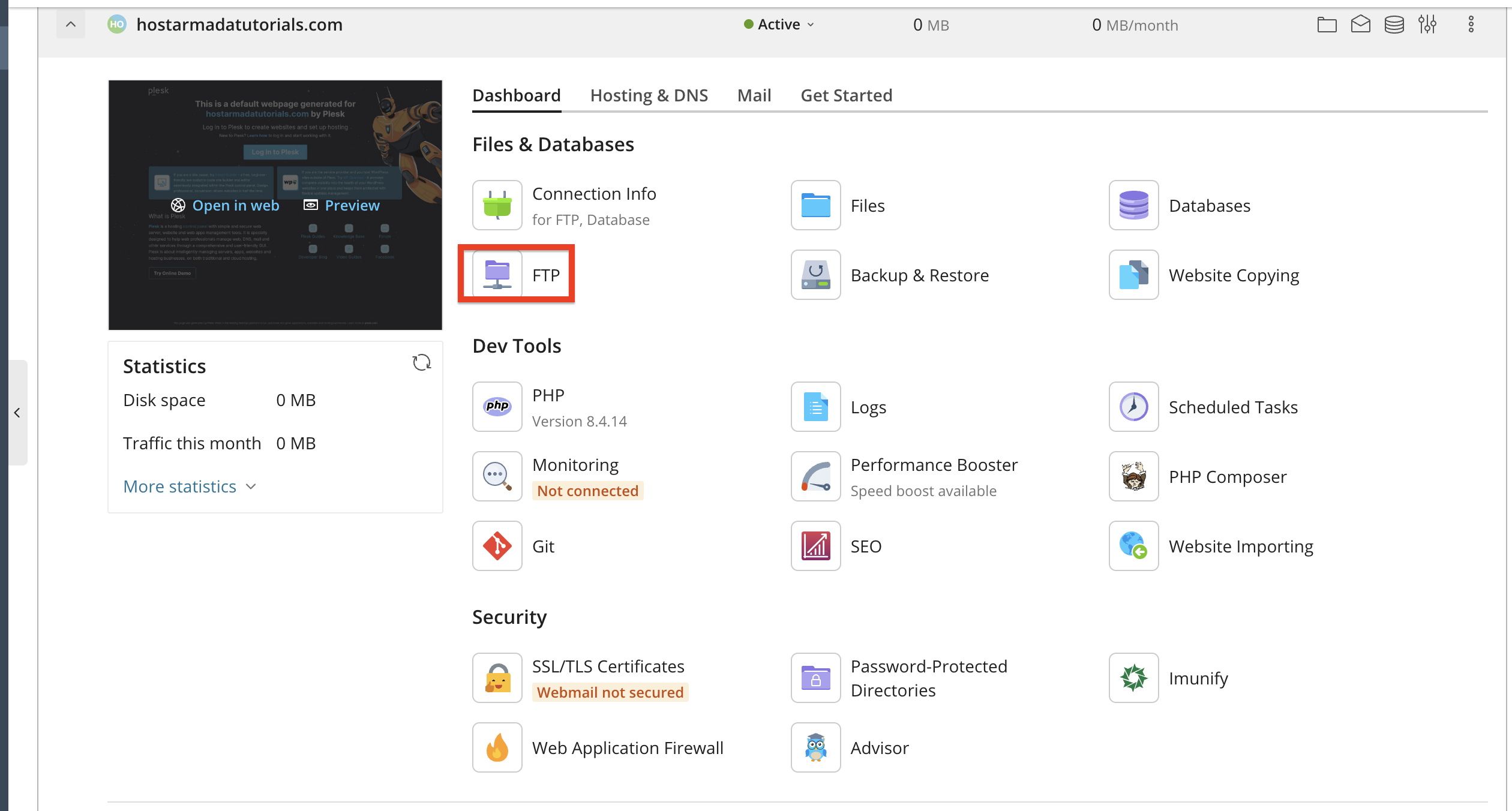Screen dimensions: 1512x811
Task: Switch to the Mail tab
Action: tap(754, 95)
